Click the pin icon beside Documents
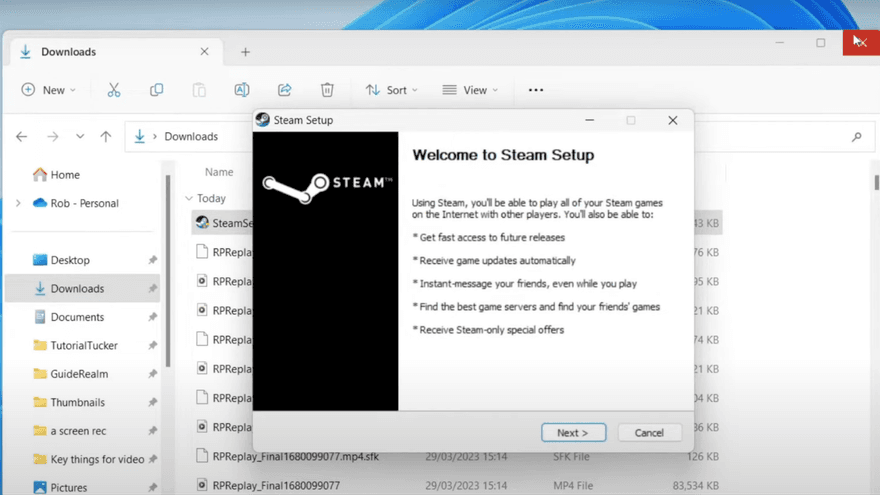This screenshot has width=880, height=495. click(153, 317)
